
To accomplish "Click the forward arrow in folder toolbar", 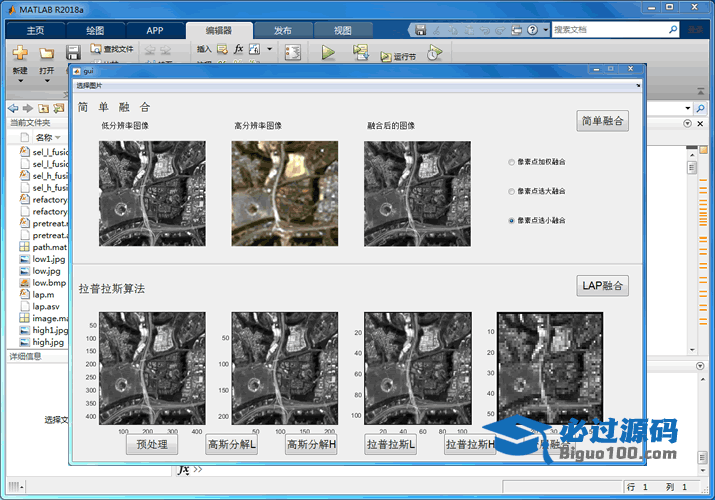I will pyautogui.click(x=28, y=108).
